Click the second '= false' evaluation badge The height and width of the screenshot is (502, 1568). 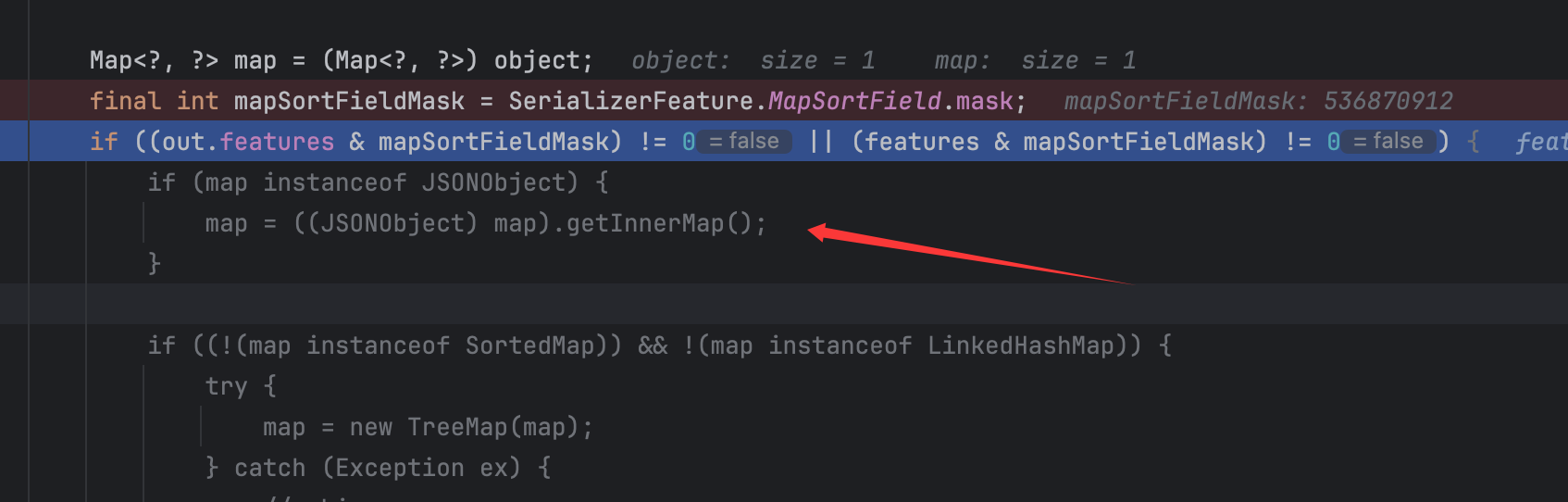pyautogui.click(x=1388, y=141)
